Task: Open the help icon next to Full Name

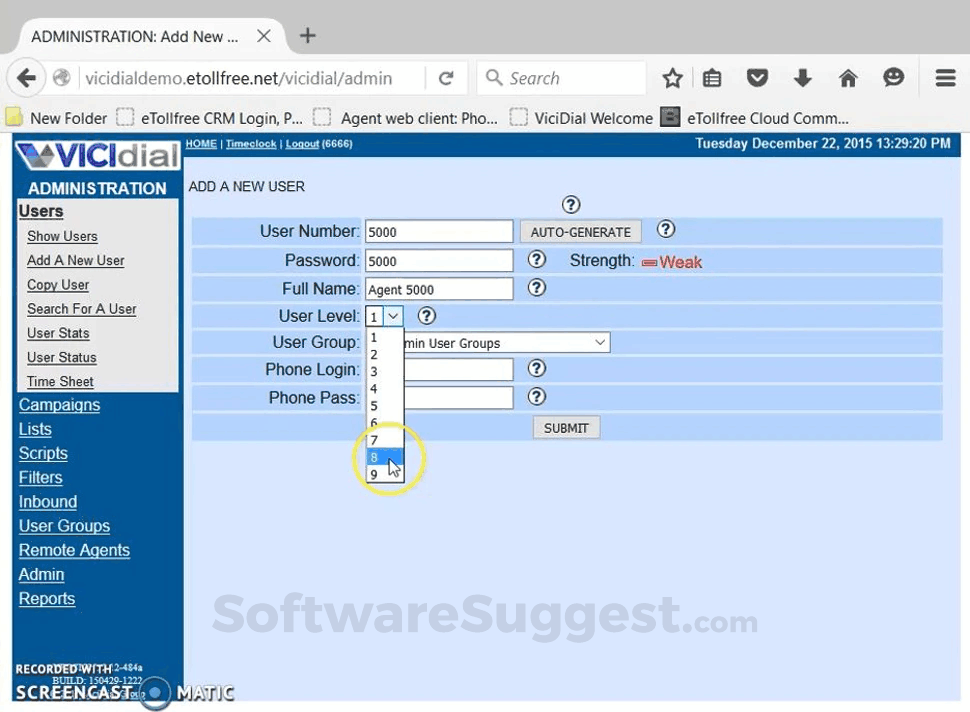Action: [x=537, y=288]
